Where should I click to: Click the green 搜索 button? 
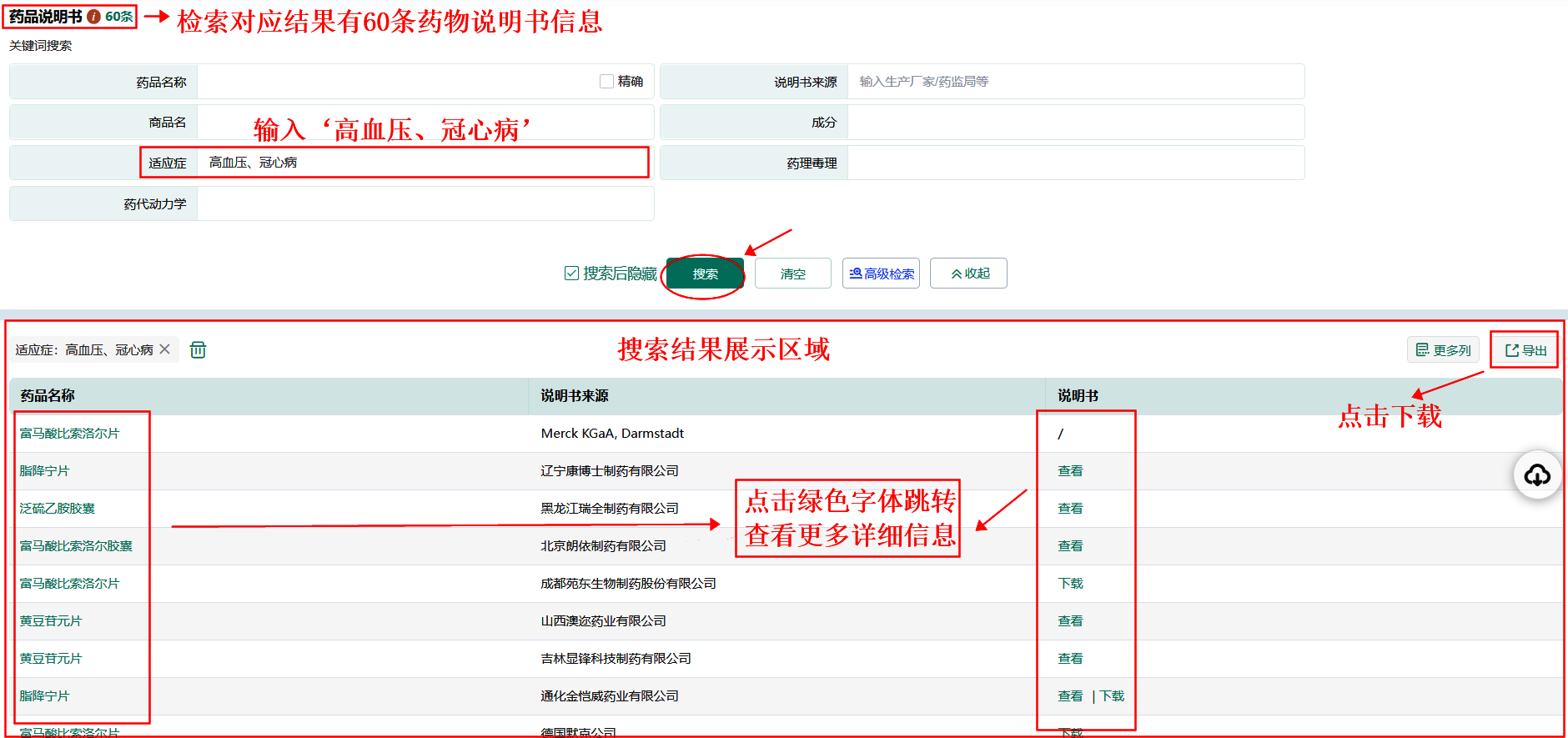(x=705, y=274)
